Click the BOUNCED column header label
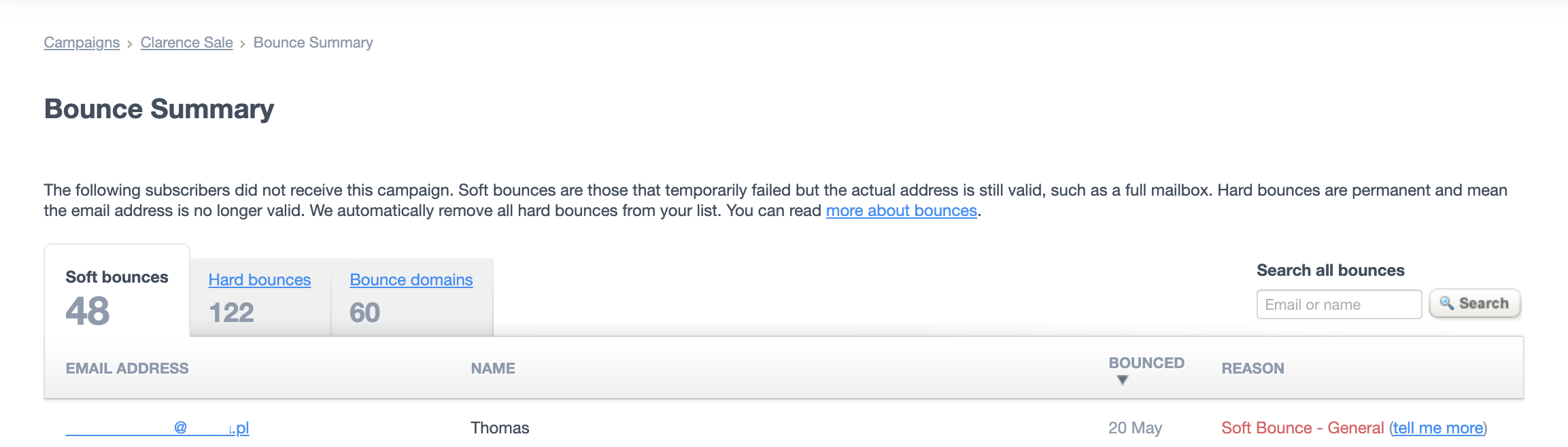 (x=1146, y=363)
